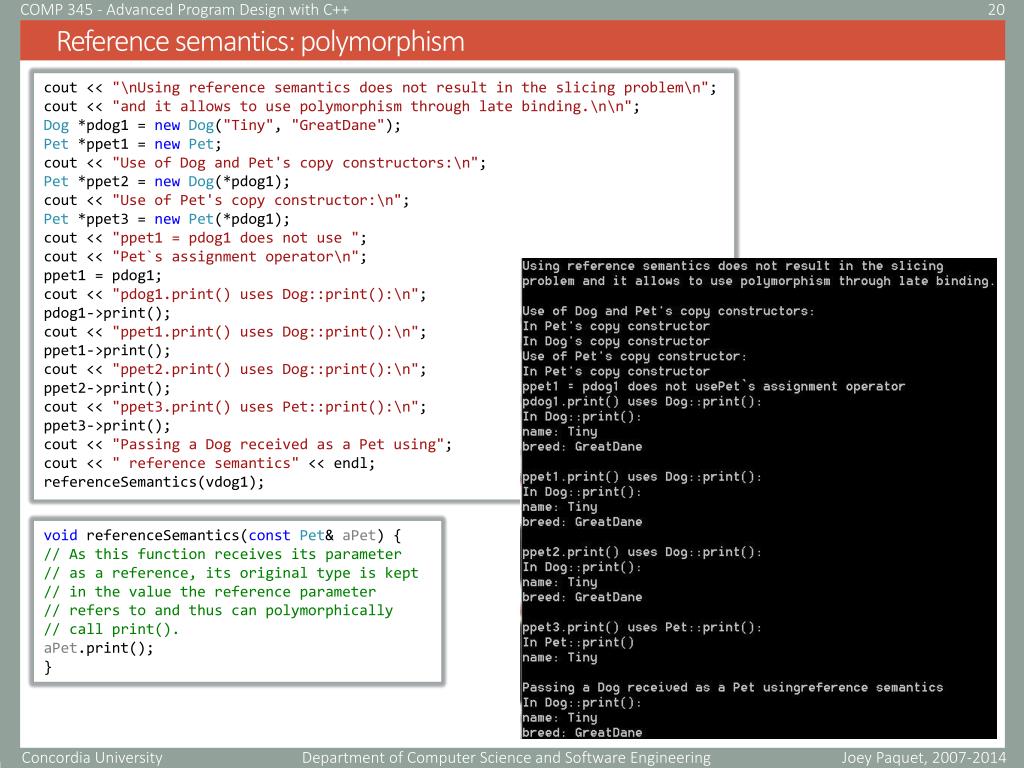This screenshot has width=1024, height=768.
Task: Select the line 'Pet *ppet3 = new Pet(*pdog1);'
Action: tap(167, 219)
